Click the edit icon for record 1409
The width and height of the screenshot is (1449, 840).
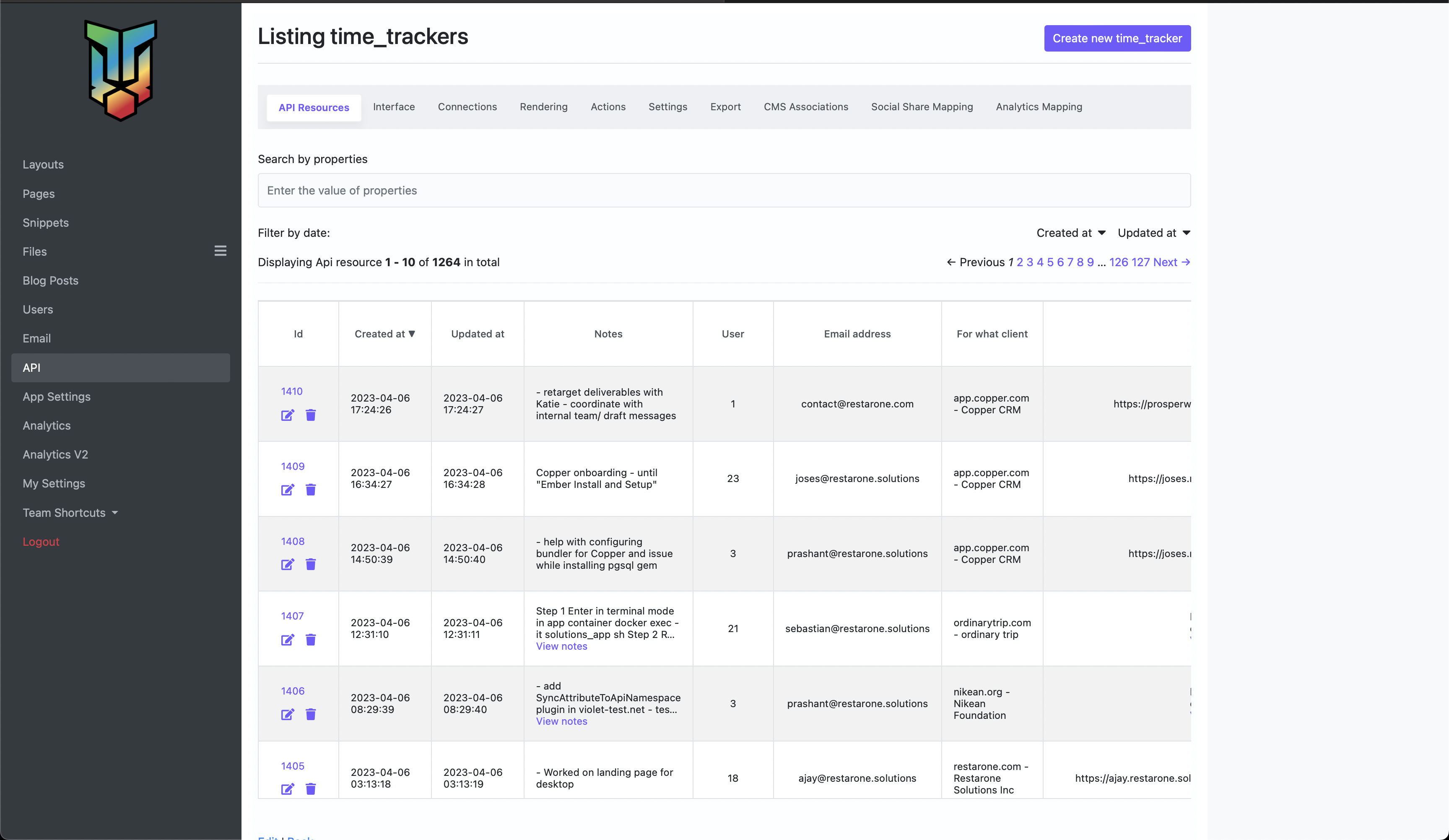[288, 490]
